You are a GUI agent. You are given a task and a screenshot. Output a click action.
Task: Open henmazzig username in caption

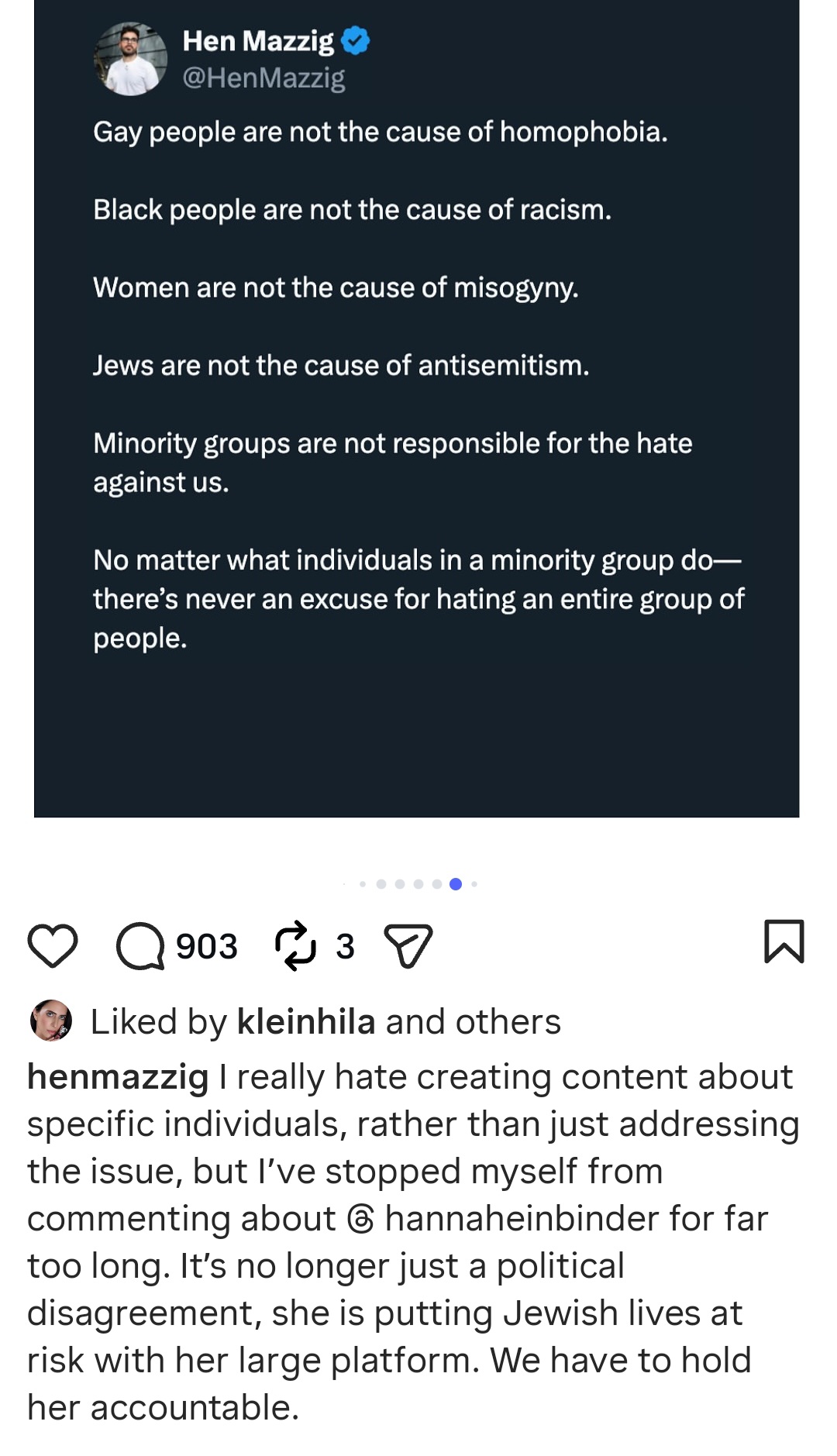pyautogui.click(x=118, y=1077)
